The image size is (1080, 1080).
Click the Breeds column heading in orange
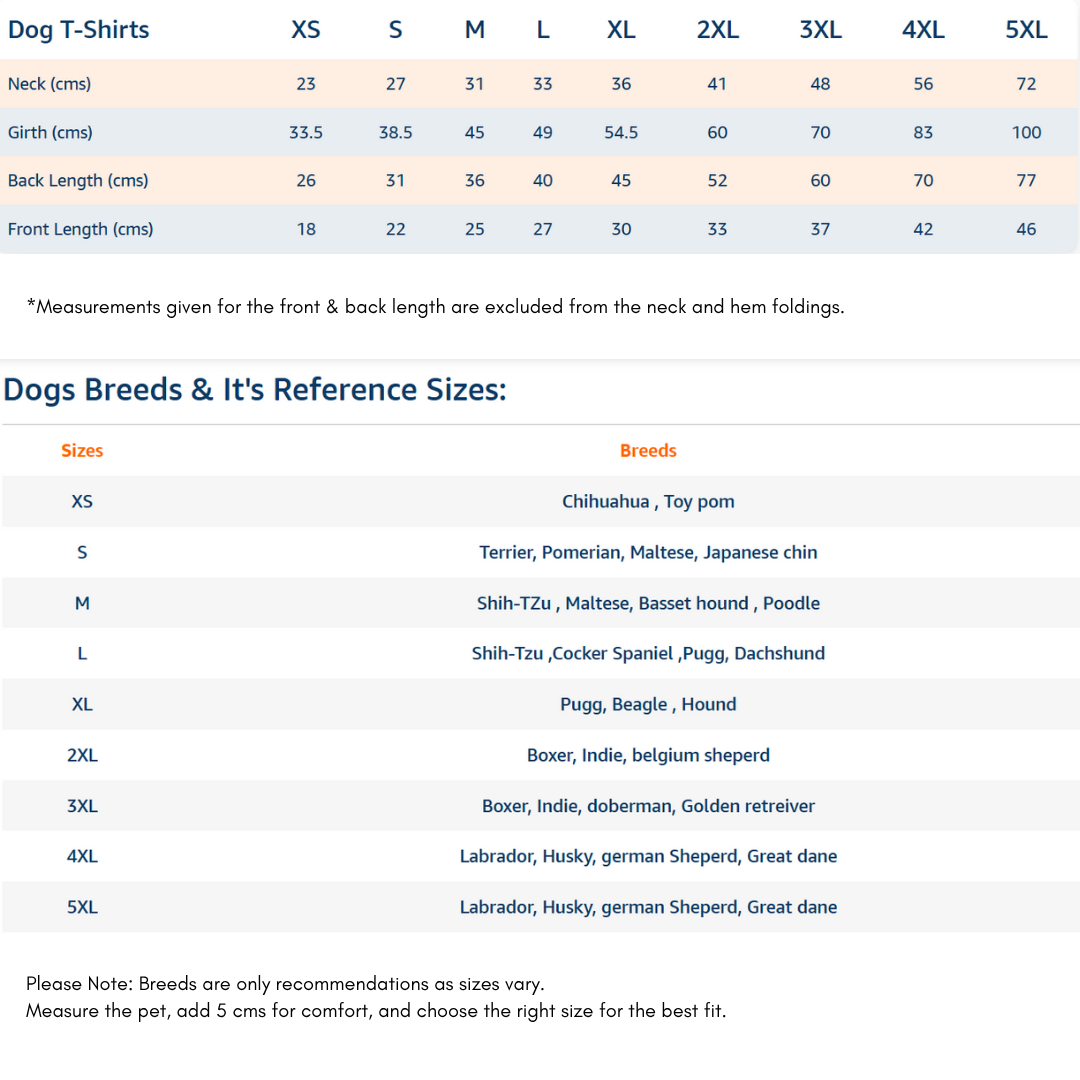(648, 451)
